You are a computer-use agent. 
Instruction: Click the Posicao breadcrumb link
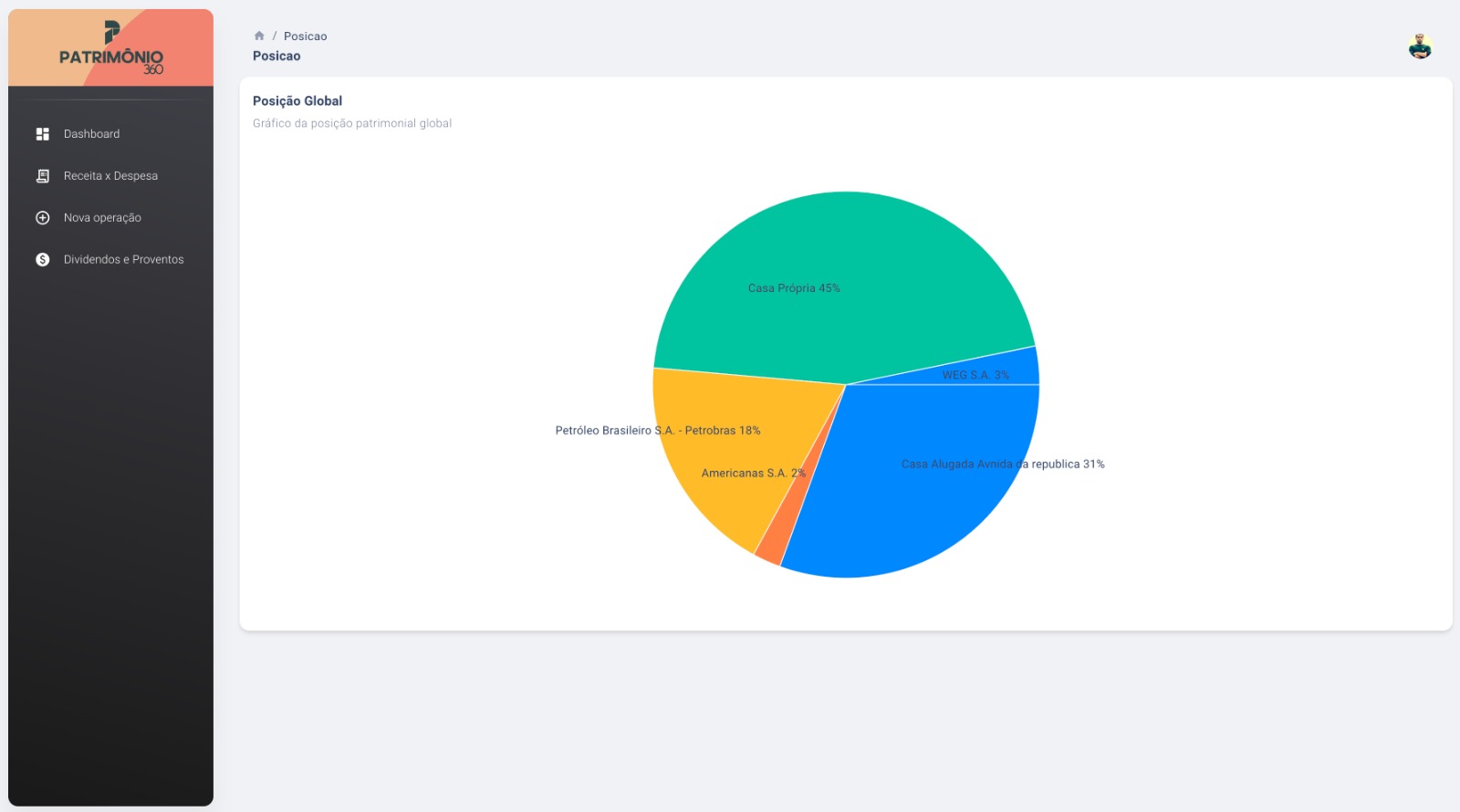305,36
